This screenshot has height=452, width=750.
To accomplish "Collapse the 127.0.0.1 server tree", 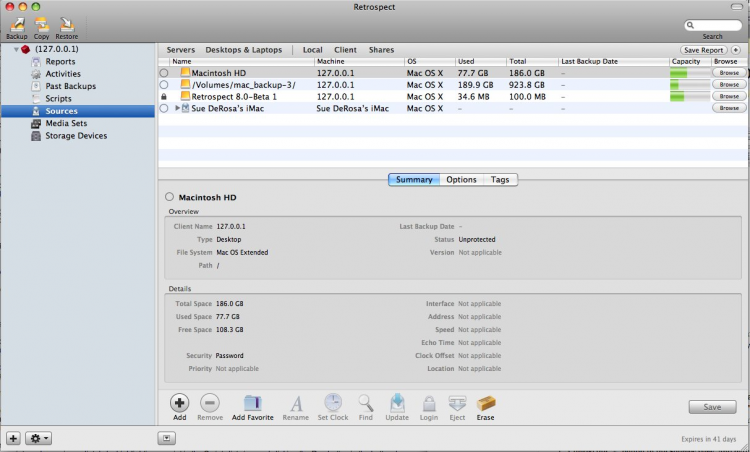I will click(x=16, y=49).
